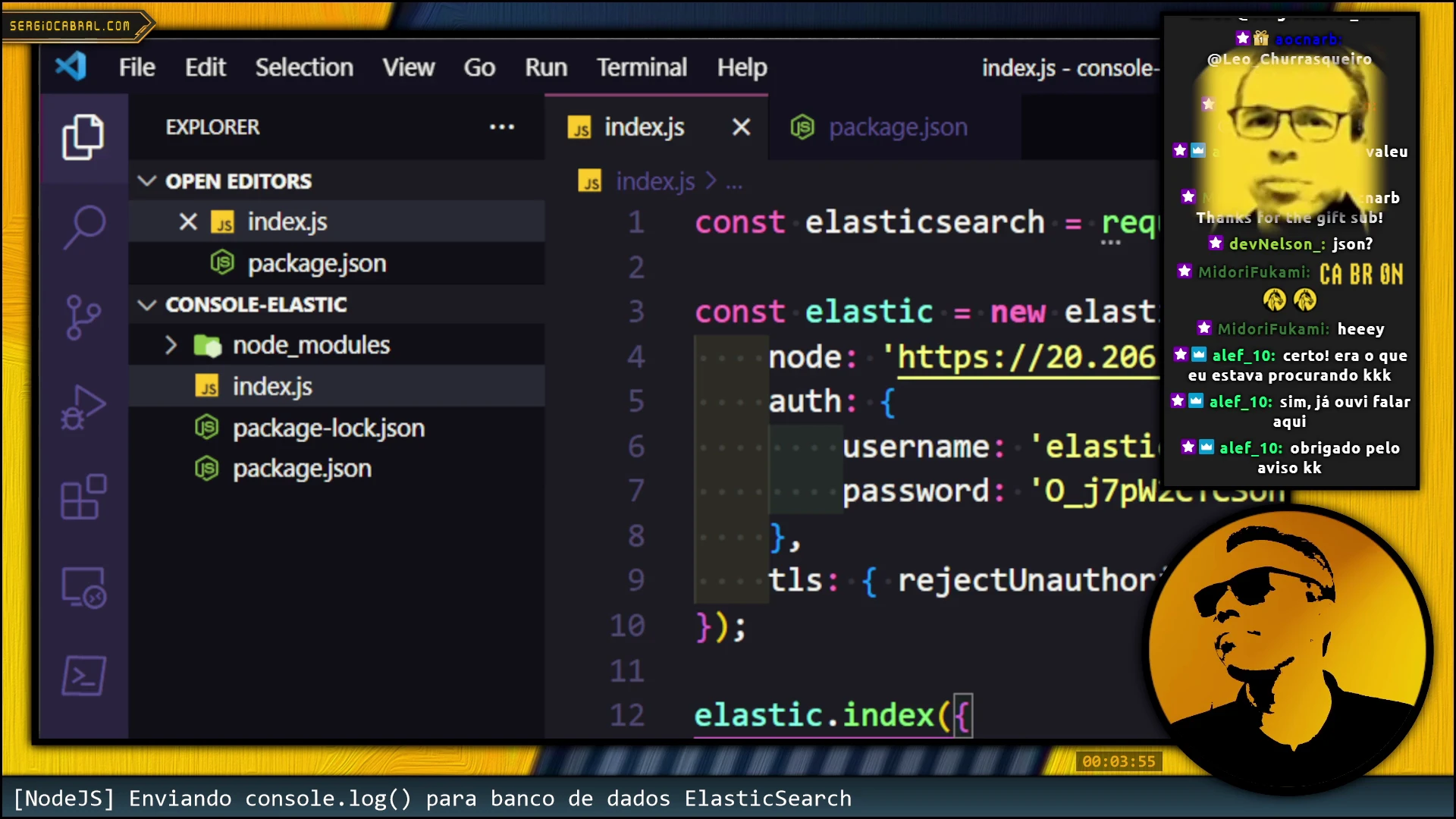Click JS file icon in breadcrumb
1456x819 pixels.
click(590, 181)
